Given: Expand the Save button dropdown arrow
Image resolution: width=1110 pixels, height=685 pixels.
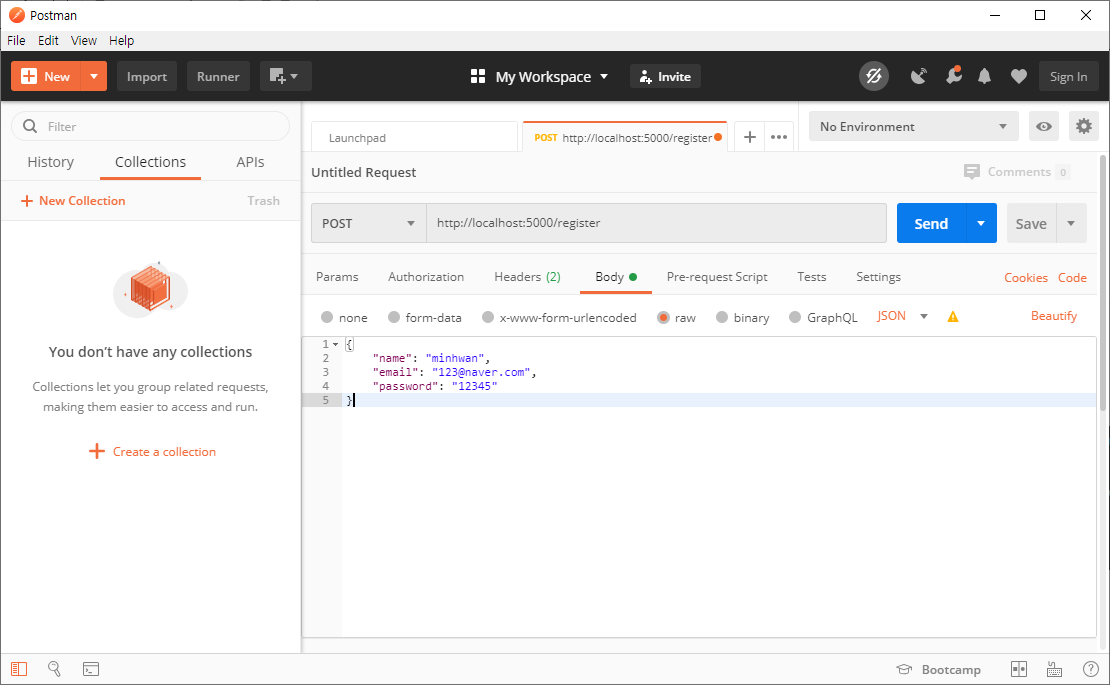Looking at the screenshot, I should 1071,224.
